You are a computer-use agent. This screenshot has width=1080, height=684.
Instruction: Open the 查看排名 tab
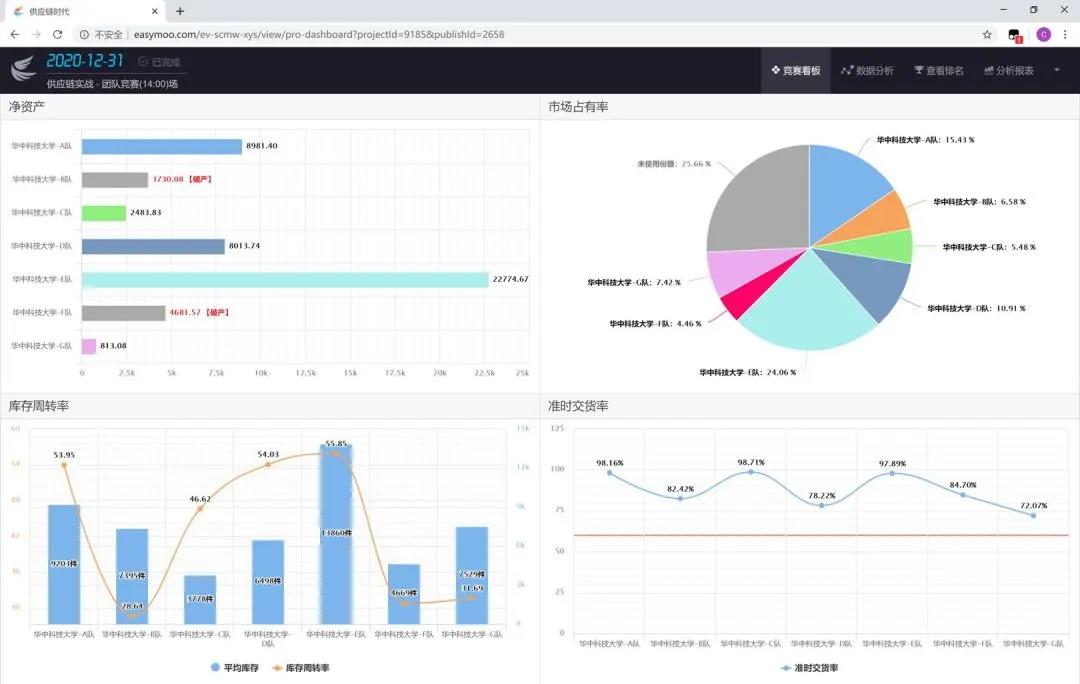pos(939,71)
